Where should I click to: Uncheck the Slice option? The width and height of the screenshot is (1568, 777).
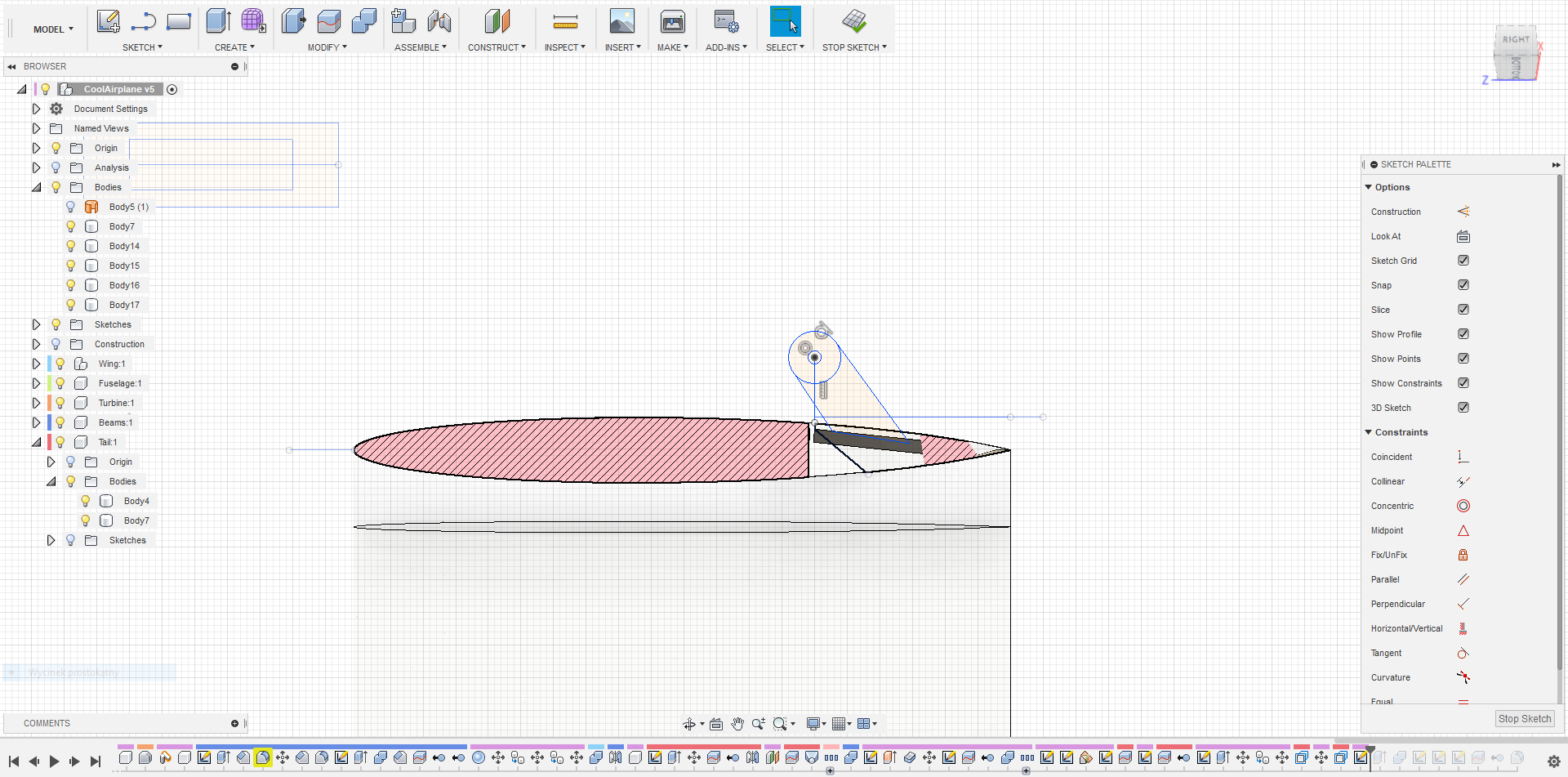point(1463,310)
